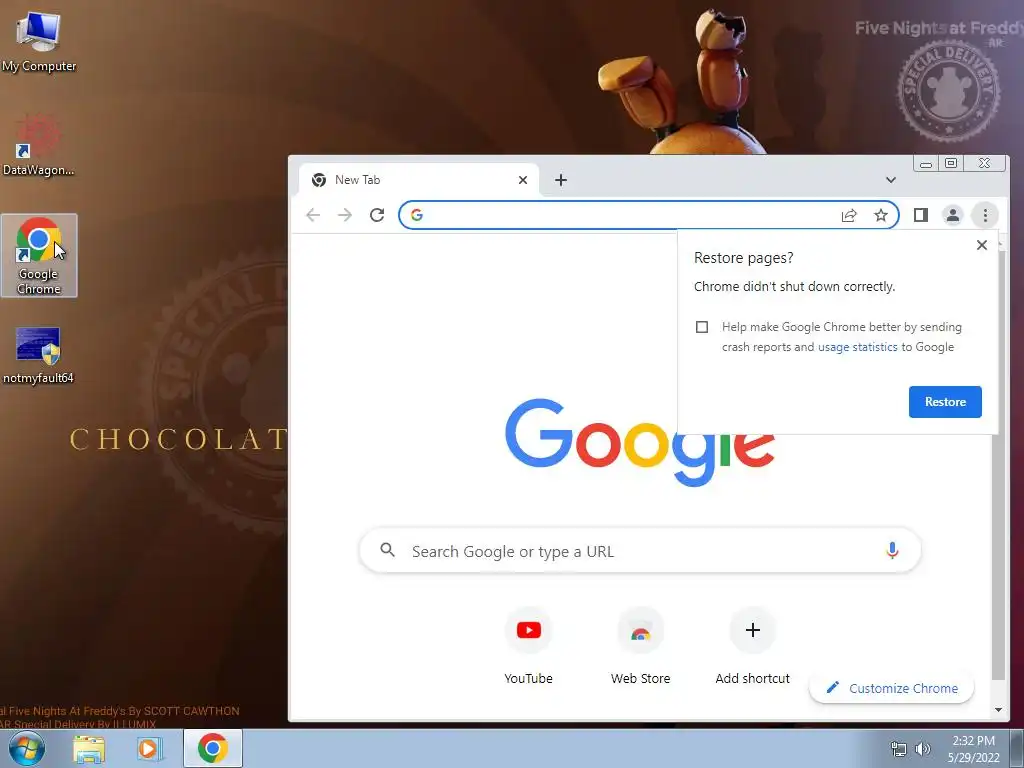
Task: Click the search magnifier icon
Action: pos(388,550)
